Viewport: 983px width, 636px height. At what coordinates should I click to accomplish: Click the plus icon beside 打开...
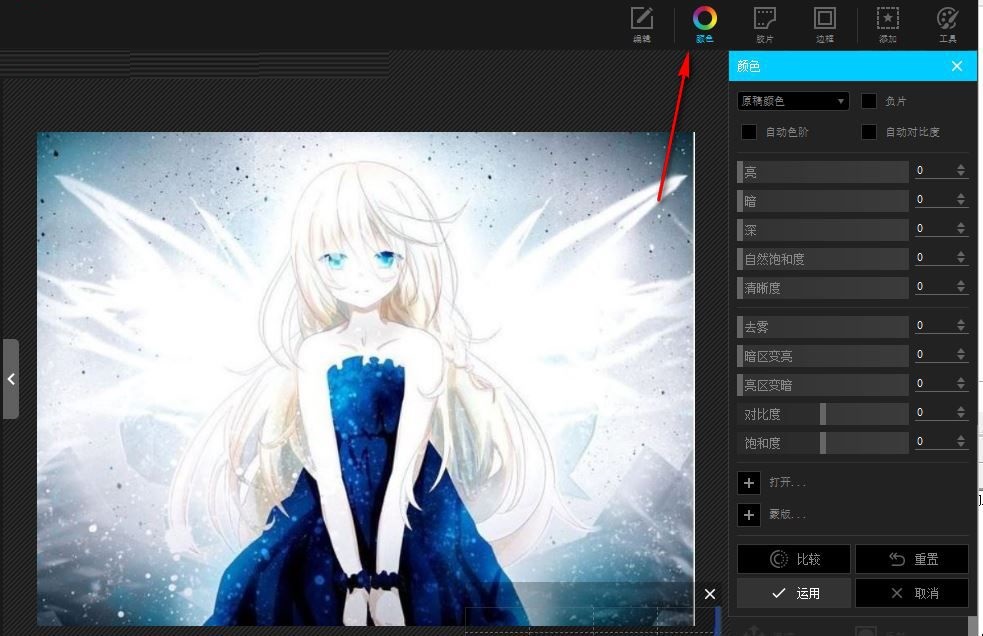749,482
